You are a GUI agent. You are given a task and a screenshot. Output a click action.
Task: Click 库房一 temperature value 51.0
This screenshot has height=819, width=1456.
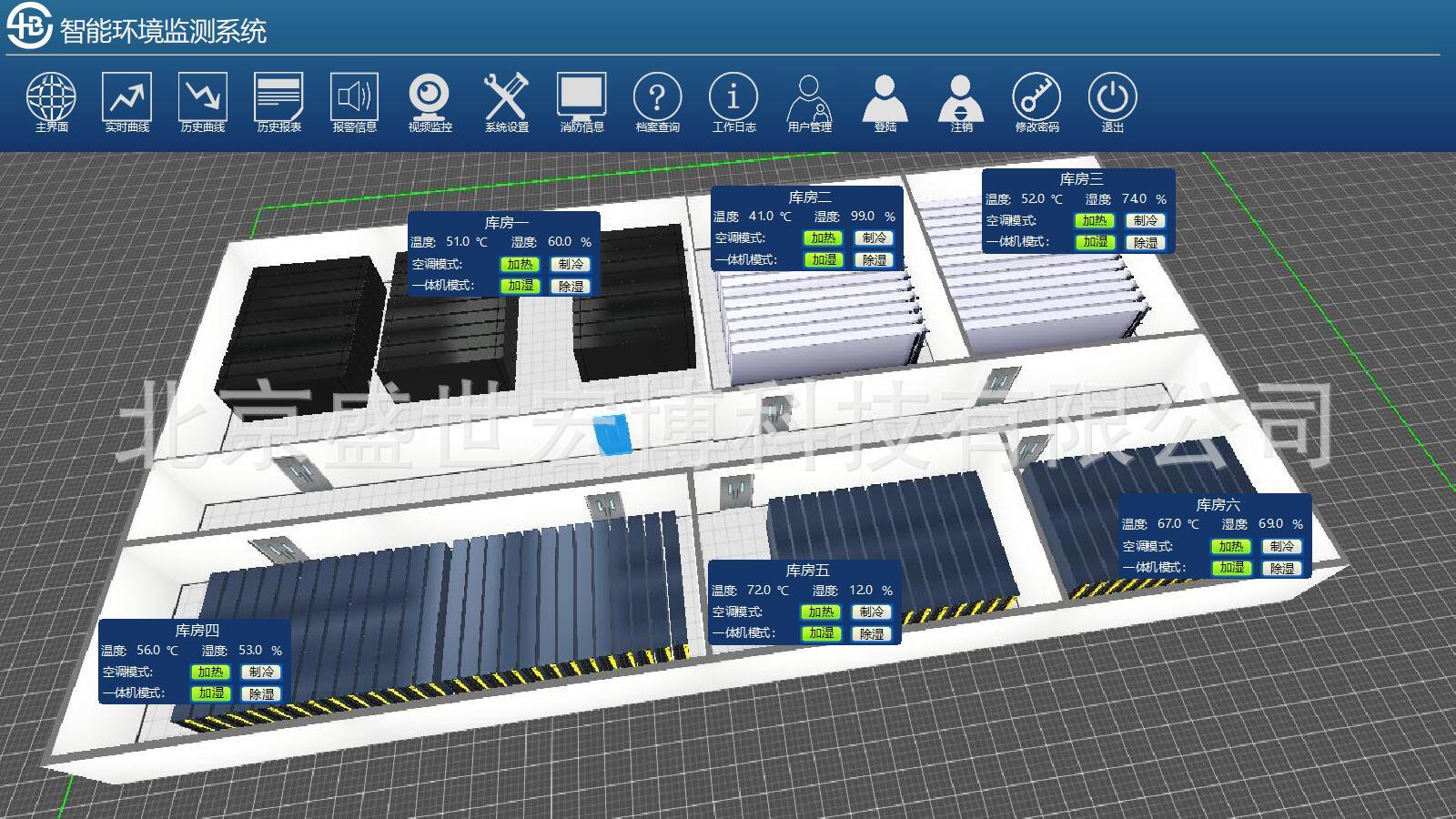point(458,242)
